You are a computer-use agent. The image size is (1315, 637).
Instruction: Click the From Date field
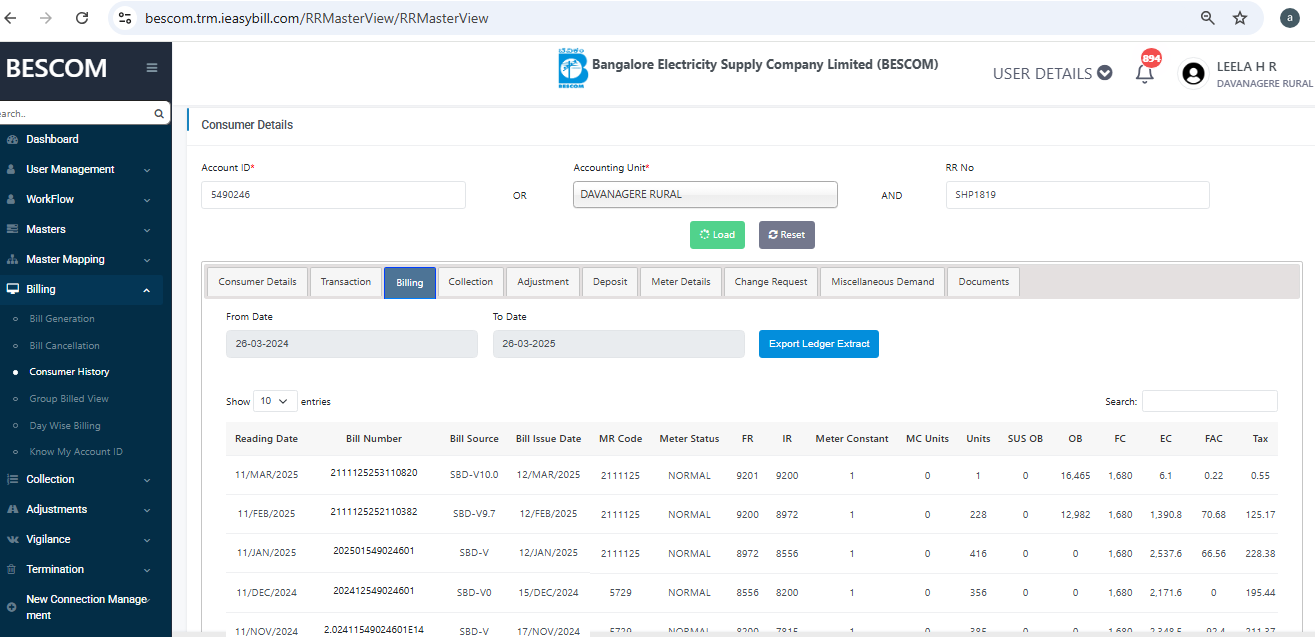352,344
